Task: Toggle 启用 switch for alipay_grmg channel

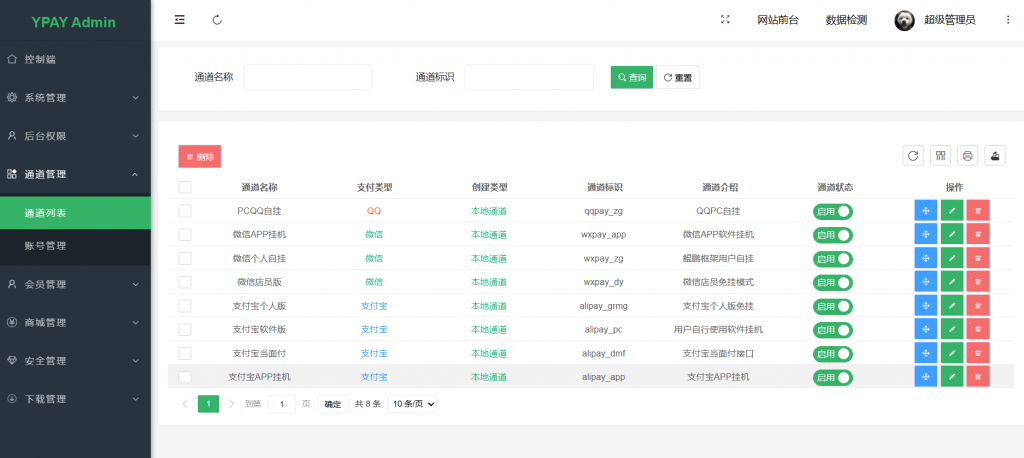Action: pyautogui.click(x=833, y=306)
